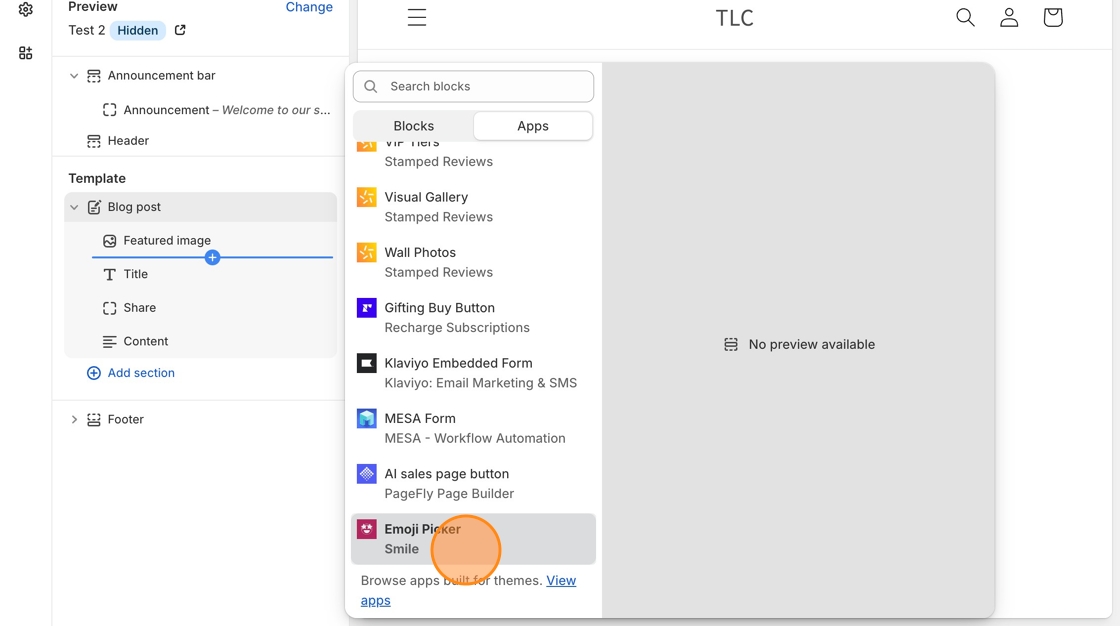
Task: Expand the Footer section
Action: pos(74,420)
